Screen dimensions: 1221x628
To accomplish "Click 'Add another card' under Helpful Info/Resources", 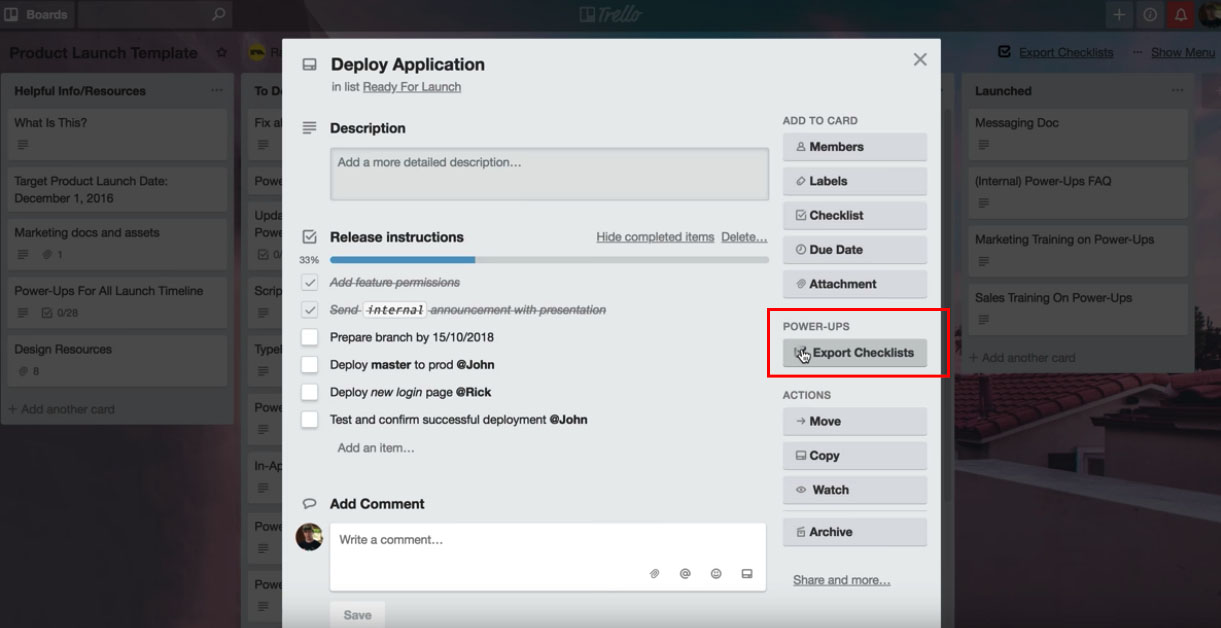I will pyautogui.click(x=61, y=409).
